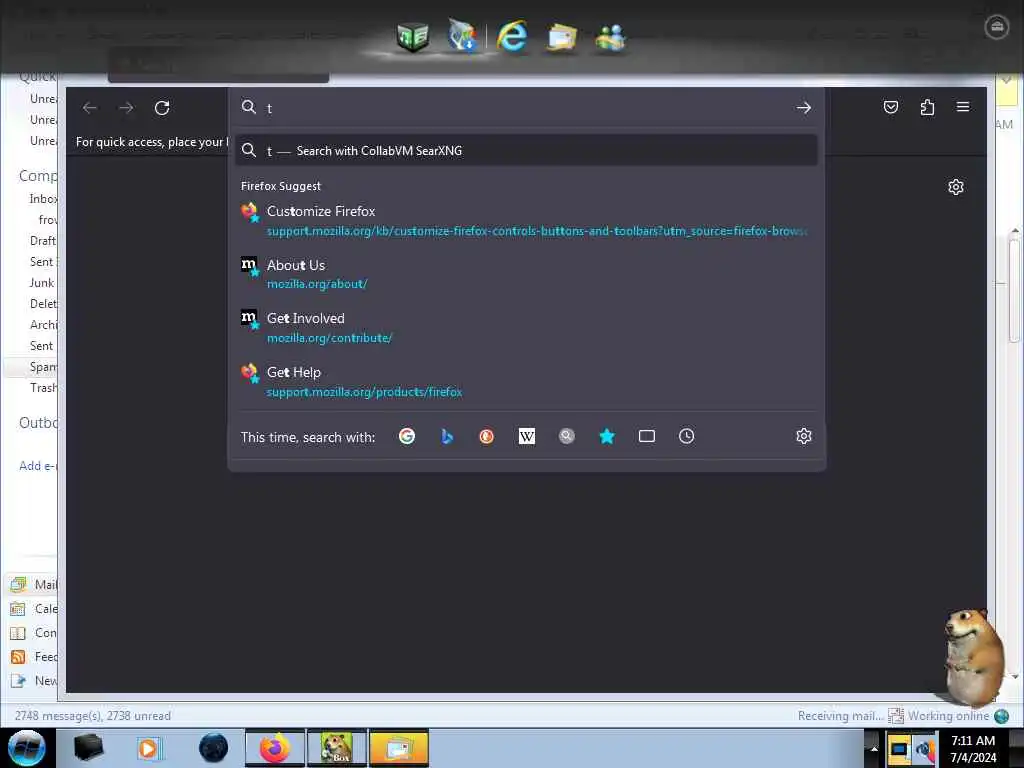
Task: Click the dock's download gadget icon
Action: coord(462,35)
